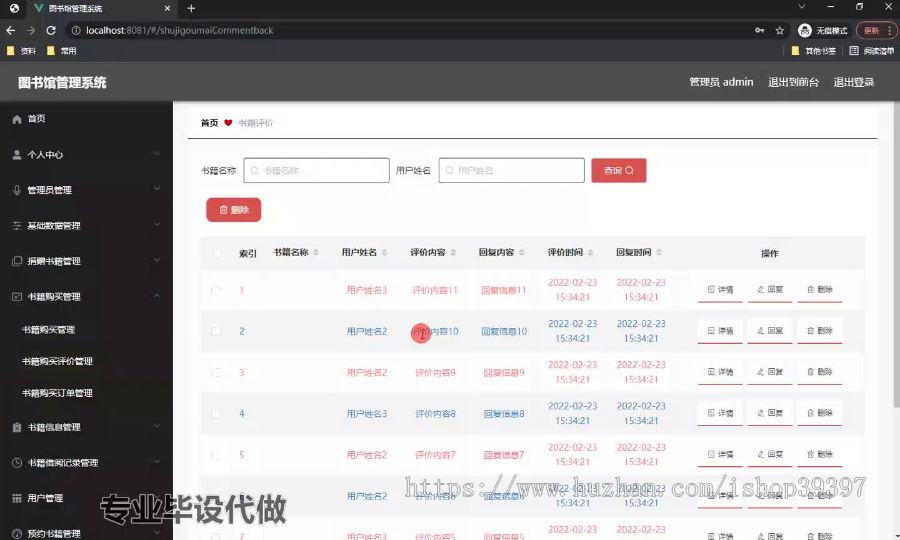Click the red heart breadcrumb icon
This screenshot has height=540, width=900.
228,123
